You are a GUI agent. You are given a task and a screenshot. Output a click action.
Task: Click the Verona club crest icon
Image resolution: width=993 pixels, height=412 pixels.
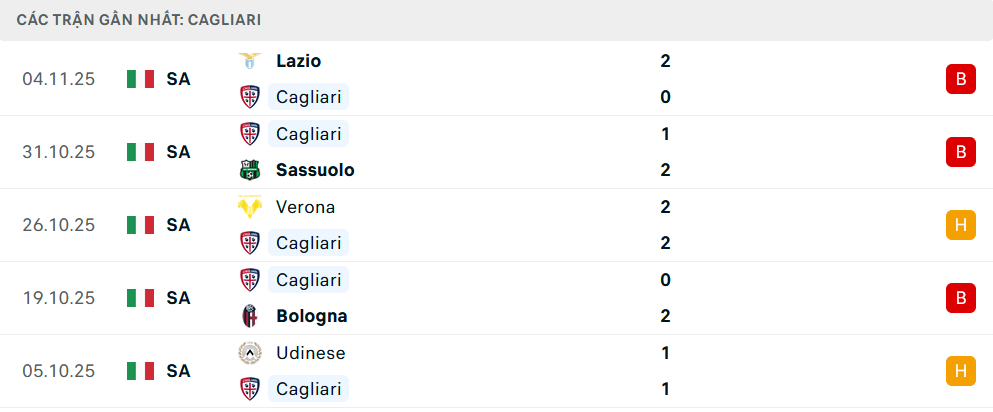tap(249, 207)
